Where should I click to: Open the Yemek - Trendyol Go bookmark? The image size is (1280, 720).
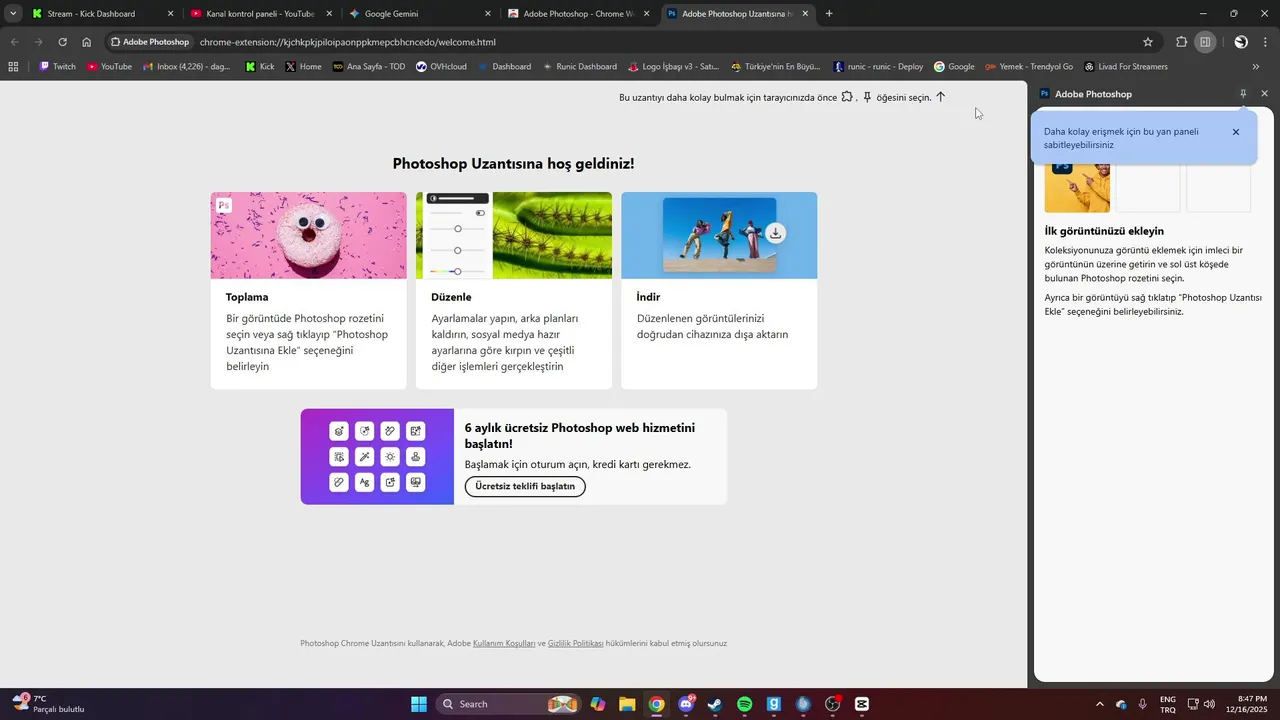tap(1029, 67)
